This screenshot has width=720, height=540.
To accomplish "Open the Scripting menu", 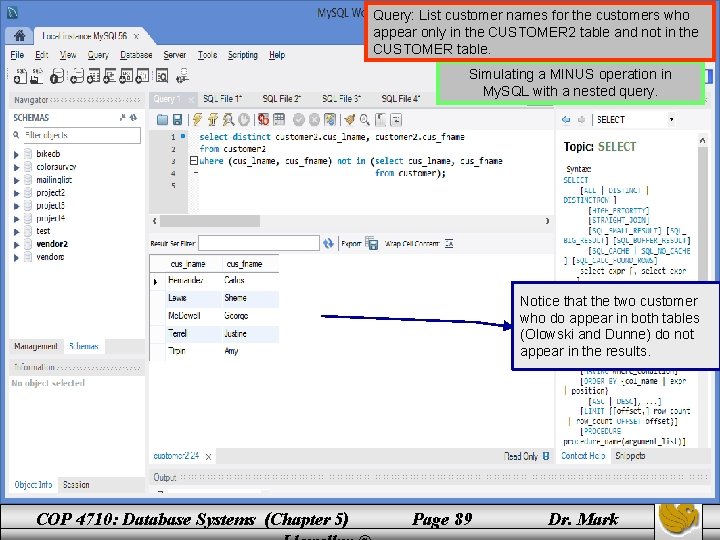I will tap(243, 55).
